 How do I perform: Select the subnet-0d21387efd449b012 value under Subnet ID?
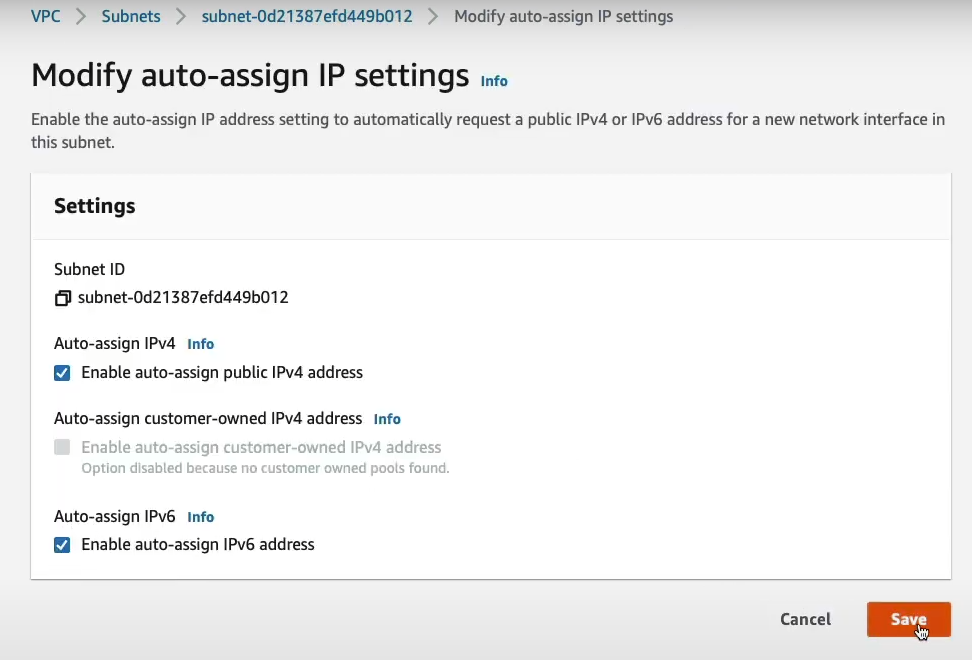click(x=183, y=297)
